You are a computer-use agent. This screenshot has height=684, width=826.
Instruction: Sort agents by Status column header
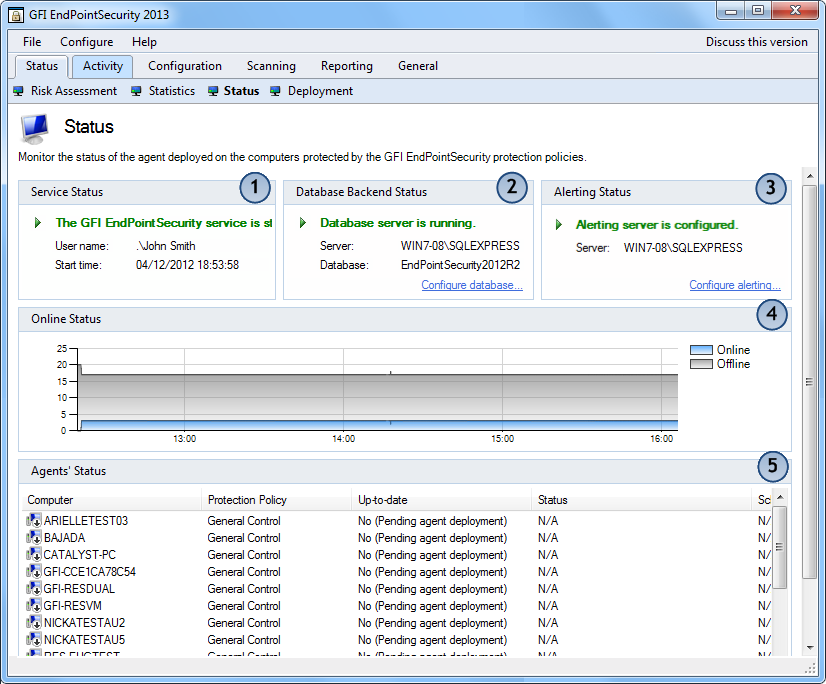[642, 500]
